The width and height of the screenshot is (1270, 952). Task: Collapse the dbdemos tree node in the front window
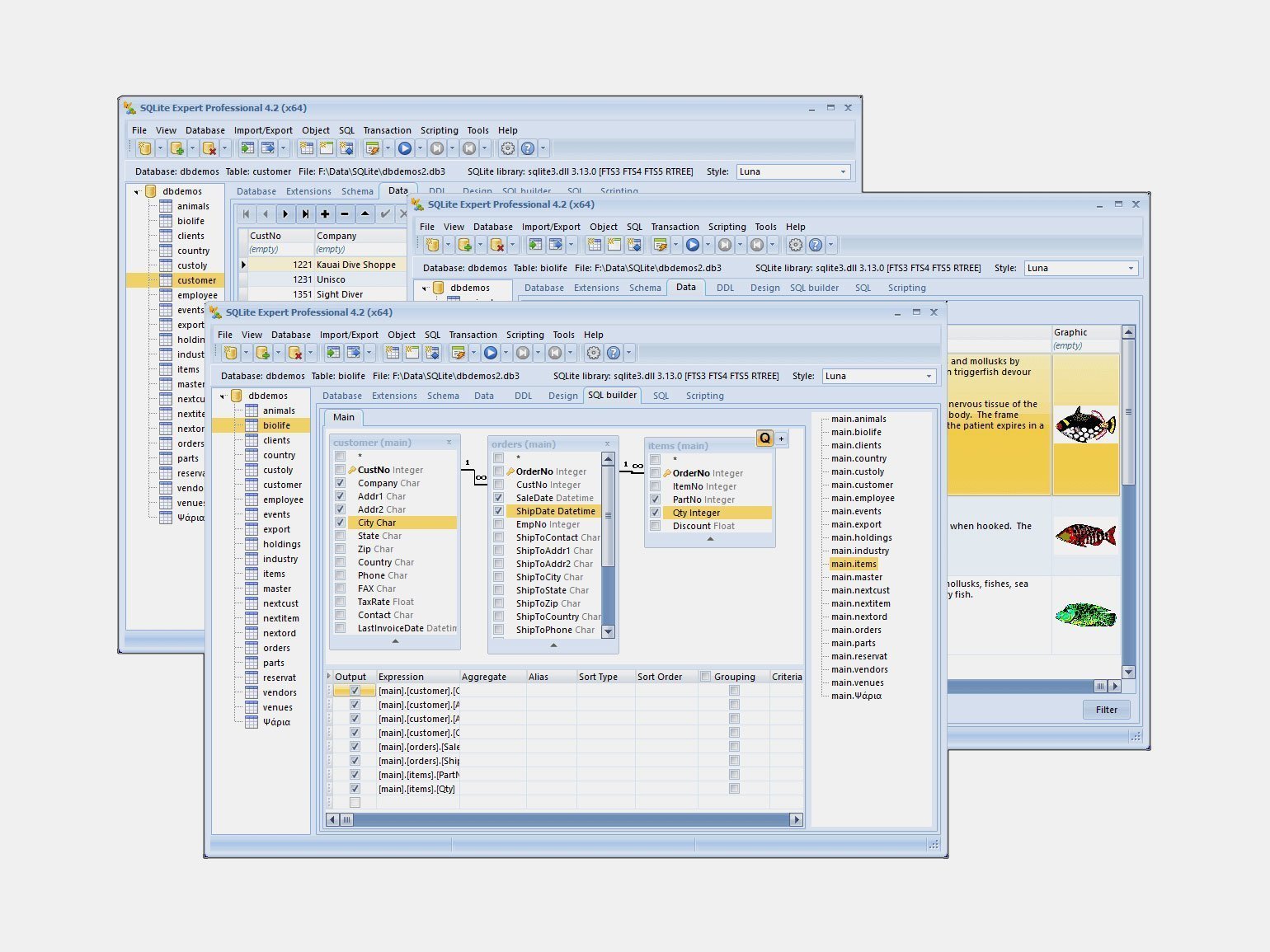pyautogui.click(x=223, y=396)
